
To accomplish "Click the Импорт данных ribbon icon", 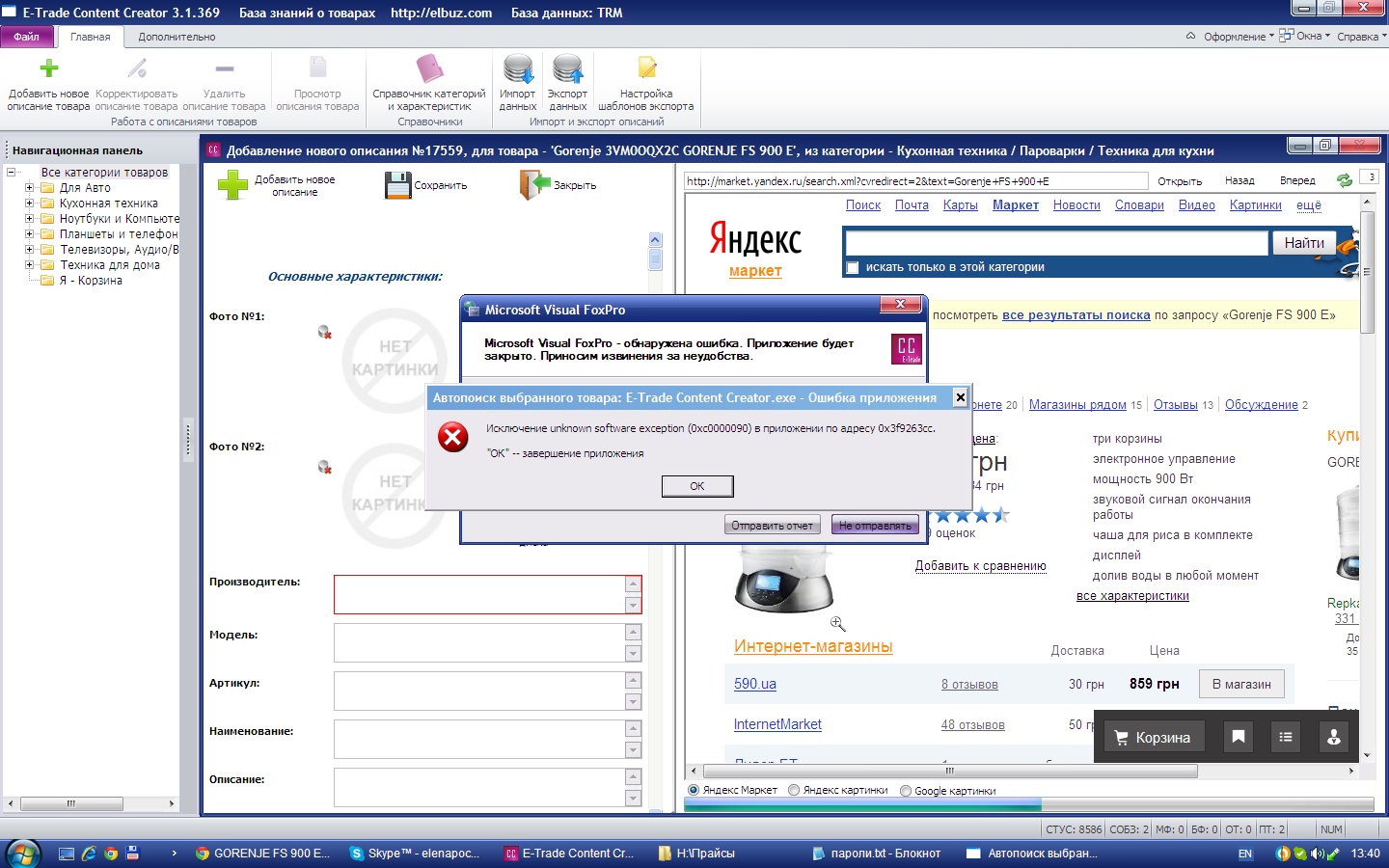I will [518, 69].
